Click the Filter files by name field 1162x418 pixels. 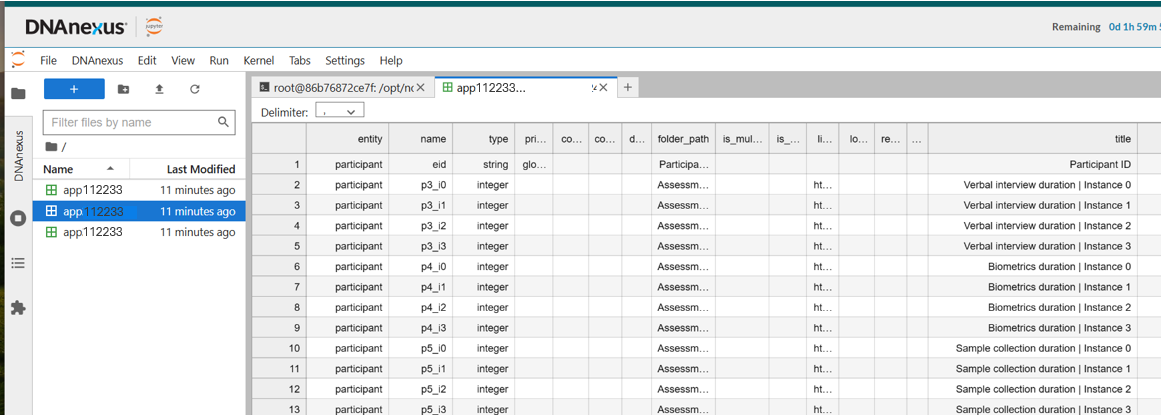130,122
